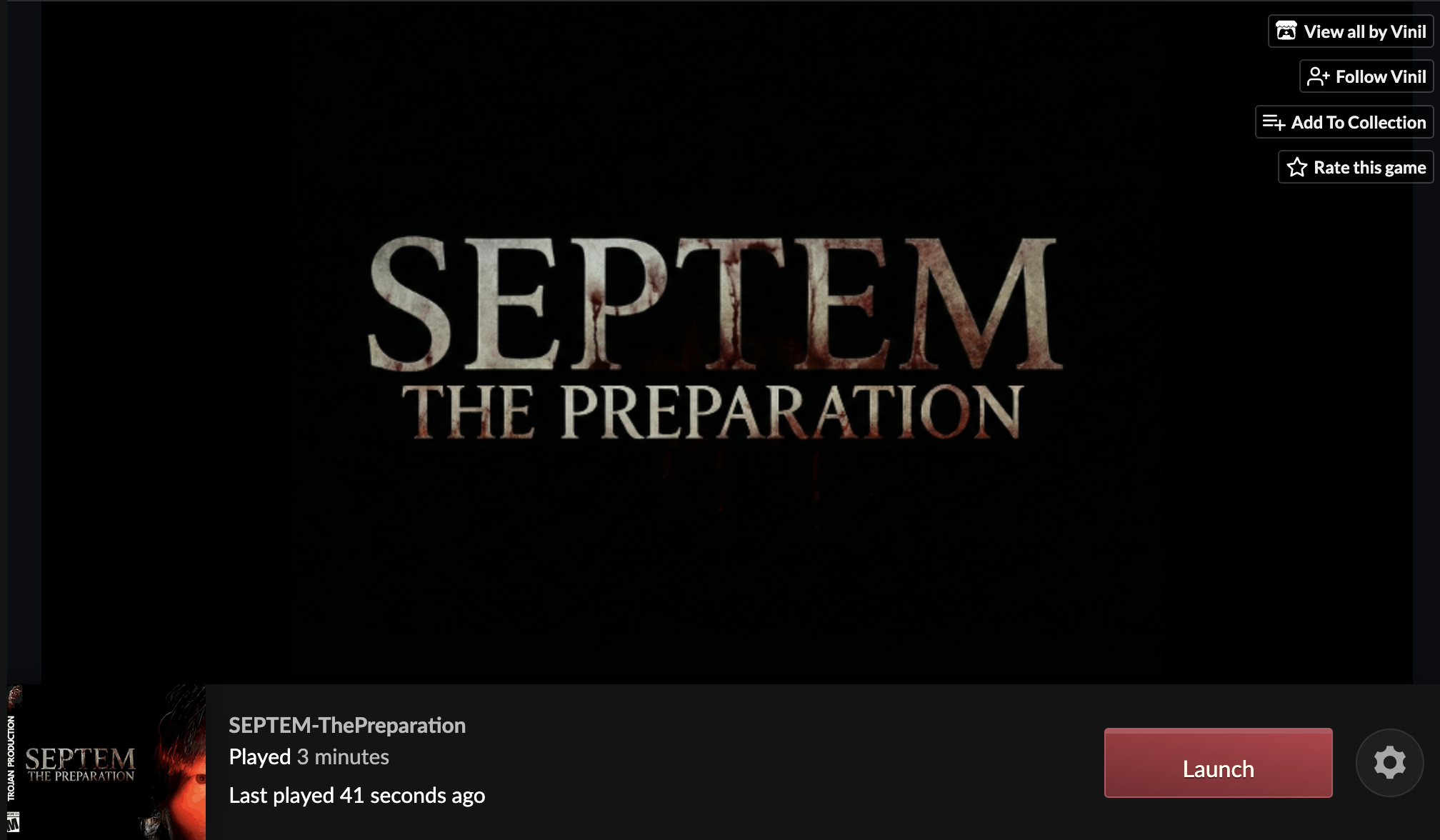Viewport: 1440px width, 840px height.
Task: Launch SEPTEM-ThePreparation
Action: click(x=1218, y=763)
